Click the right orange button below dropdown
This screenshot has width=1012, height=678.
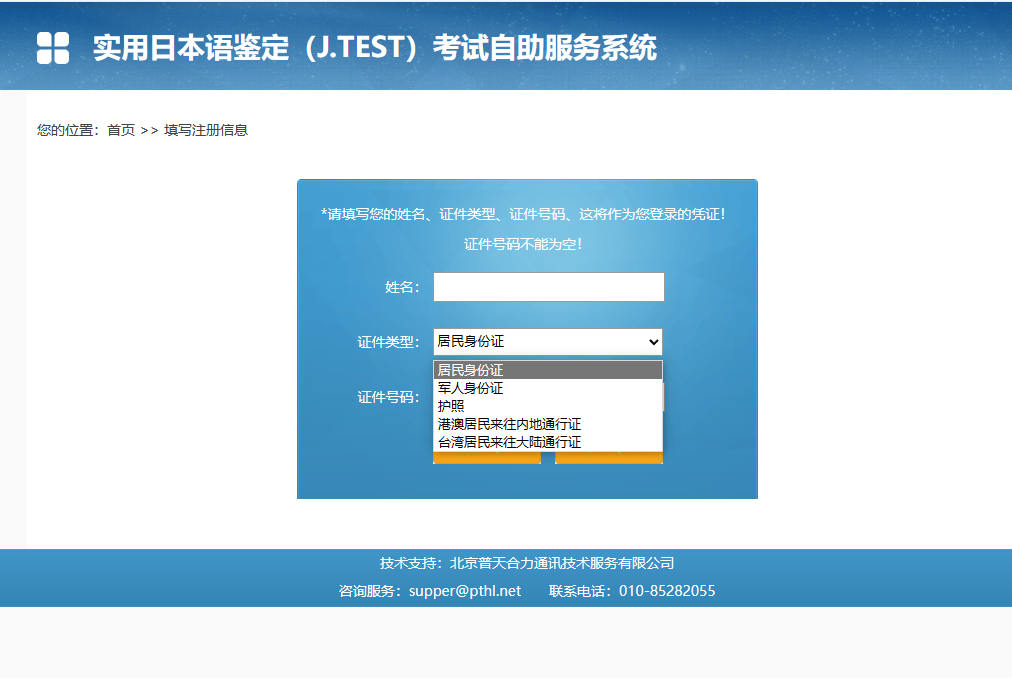click(609, 458)
